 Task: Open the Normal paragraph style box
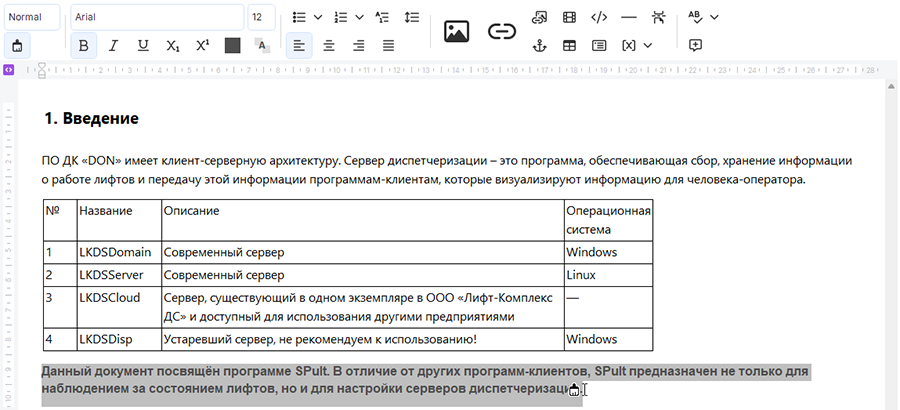[32, 17]
